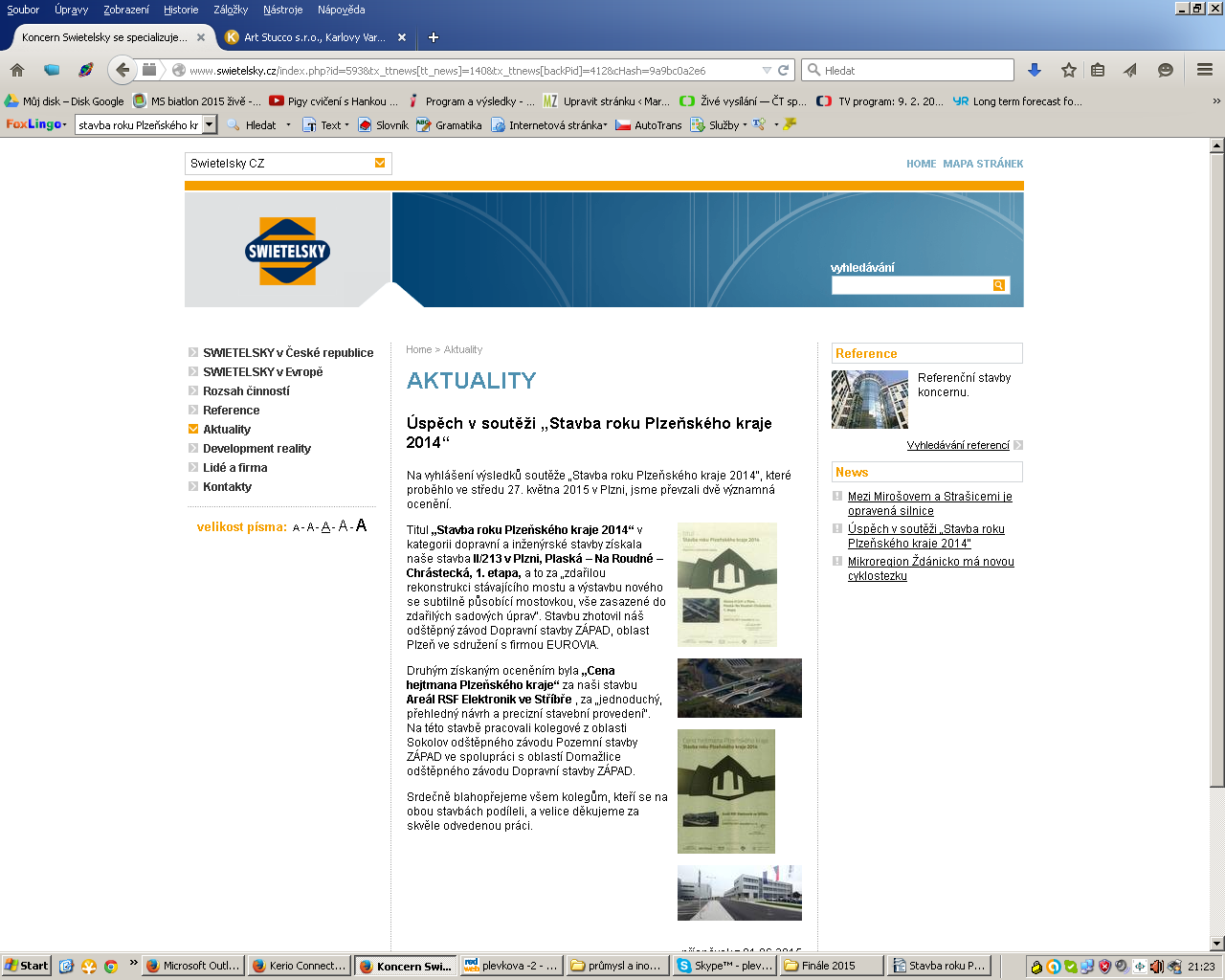Select largest font size A
This screenshot has width=1225, height=980.
point(361,525)
